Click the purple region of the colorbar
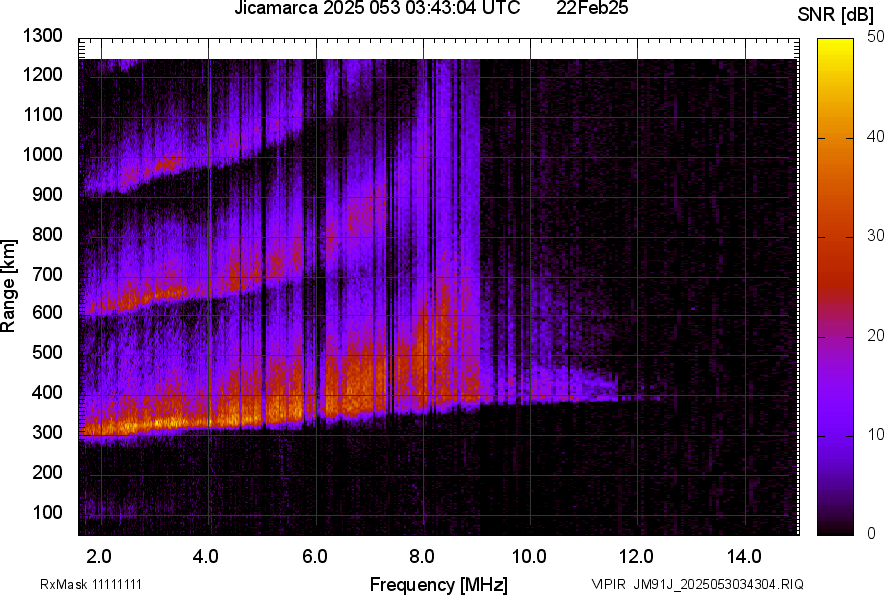 point(836,420)
